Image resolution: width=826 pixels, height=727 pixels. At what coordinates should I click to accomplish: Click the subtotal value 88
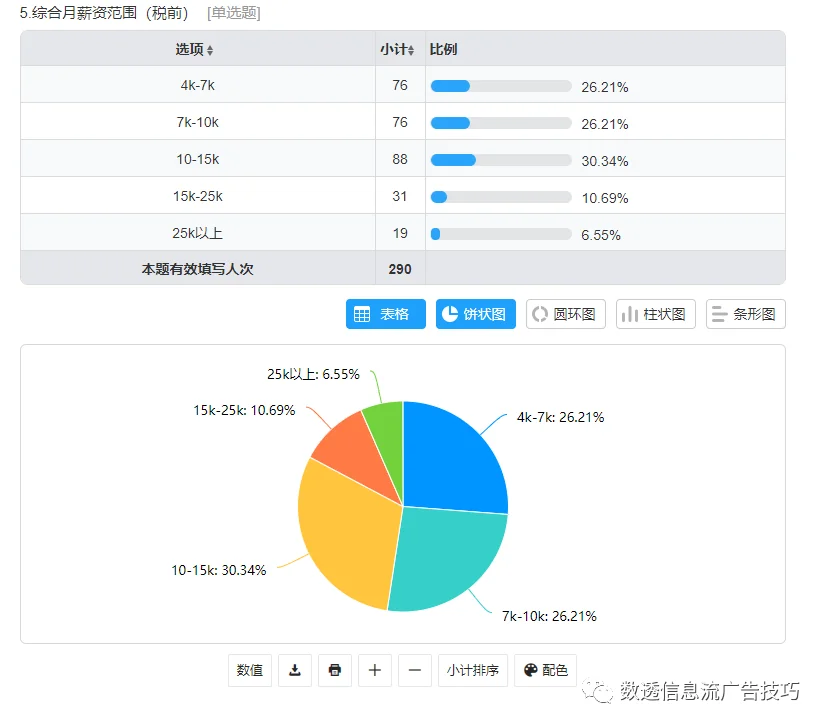pos(400,159)
